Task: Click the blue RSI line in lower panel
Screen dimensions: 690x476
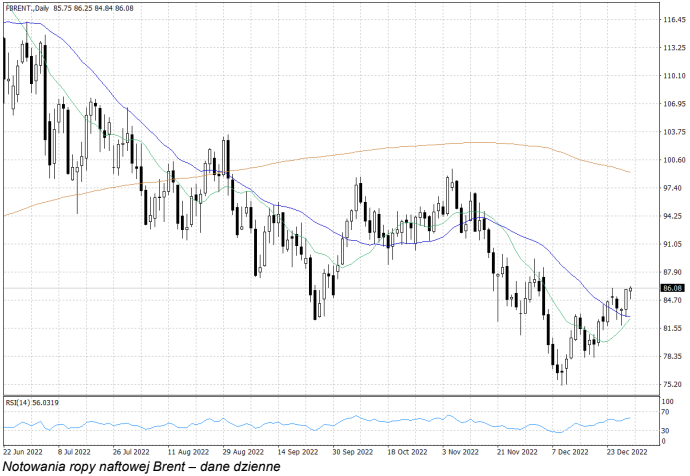Action: (355, 418)
